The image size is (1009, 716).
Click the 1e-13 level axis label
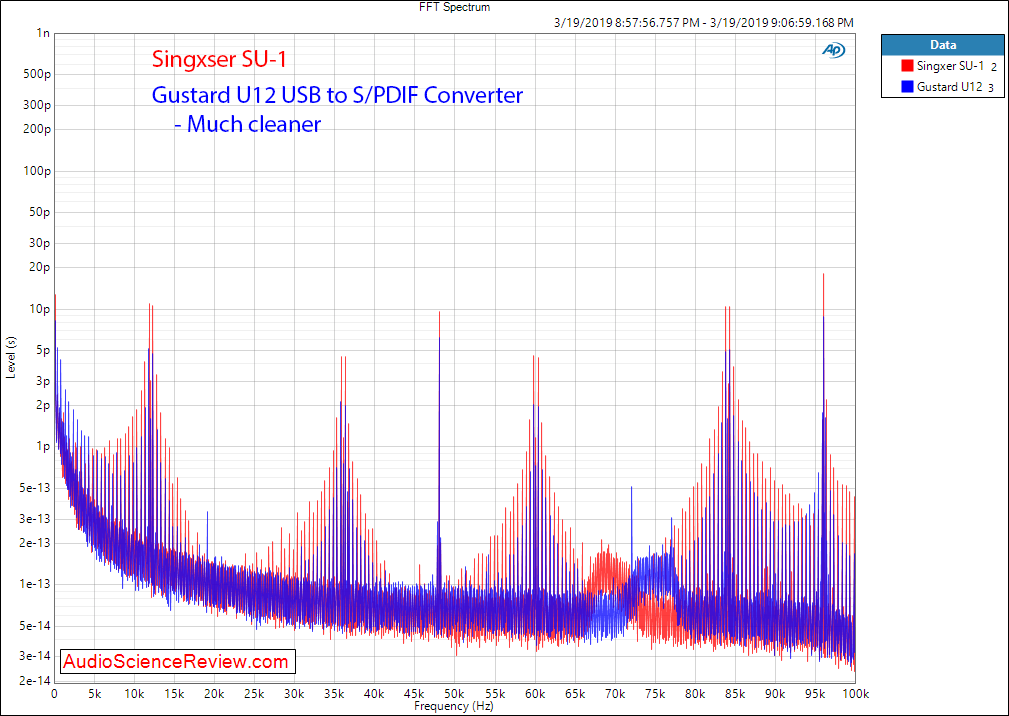pos(35,584)
